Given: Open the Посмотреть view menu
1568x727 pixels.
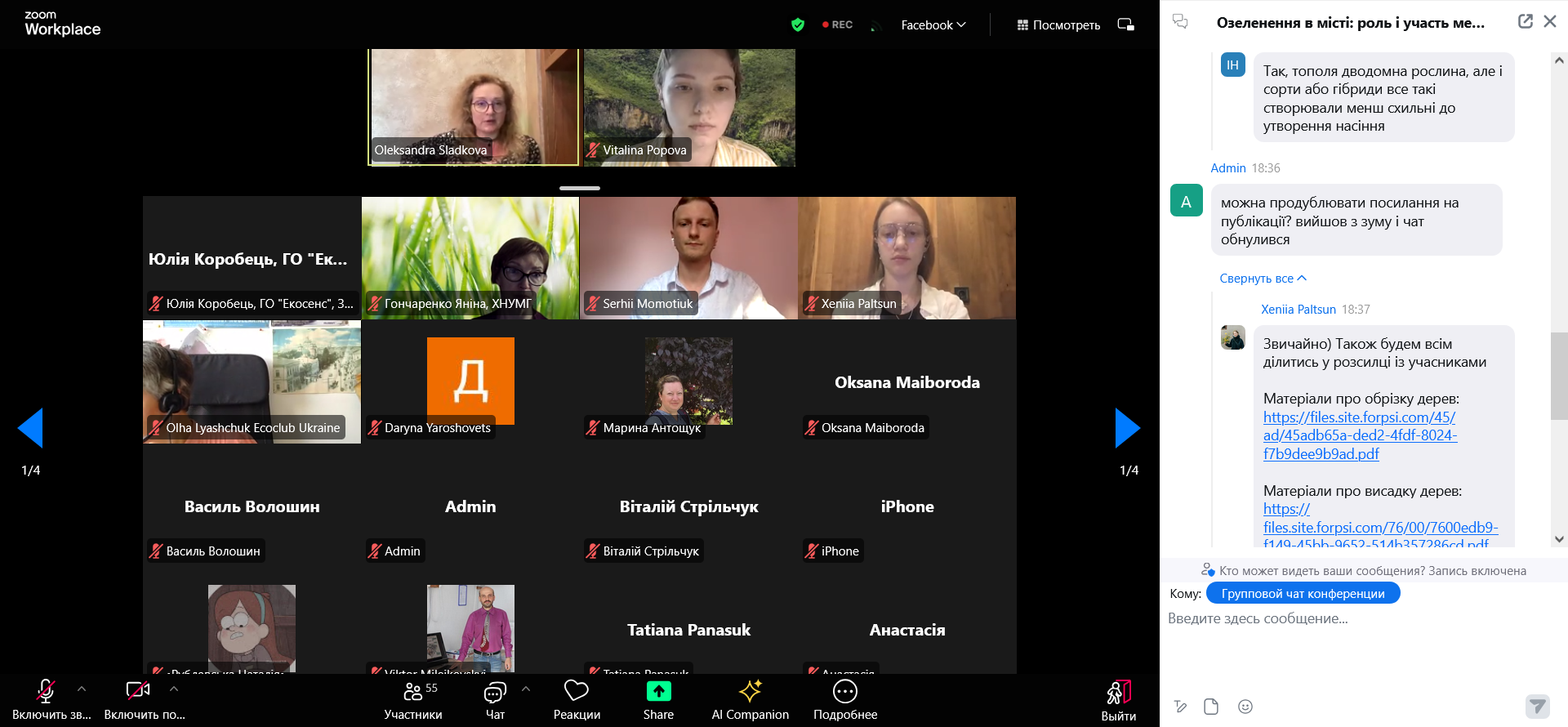Looking at the screenshot, I should 1058,25.
